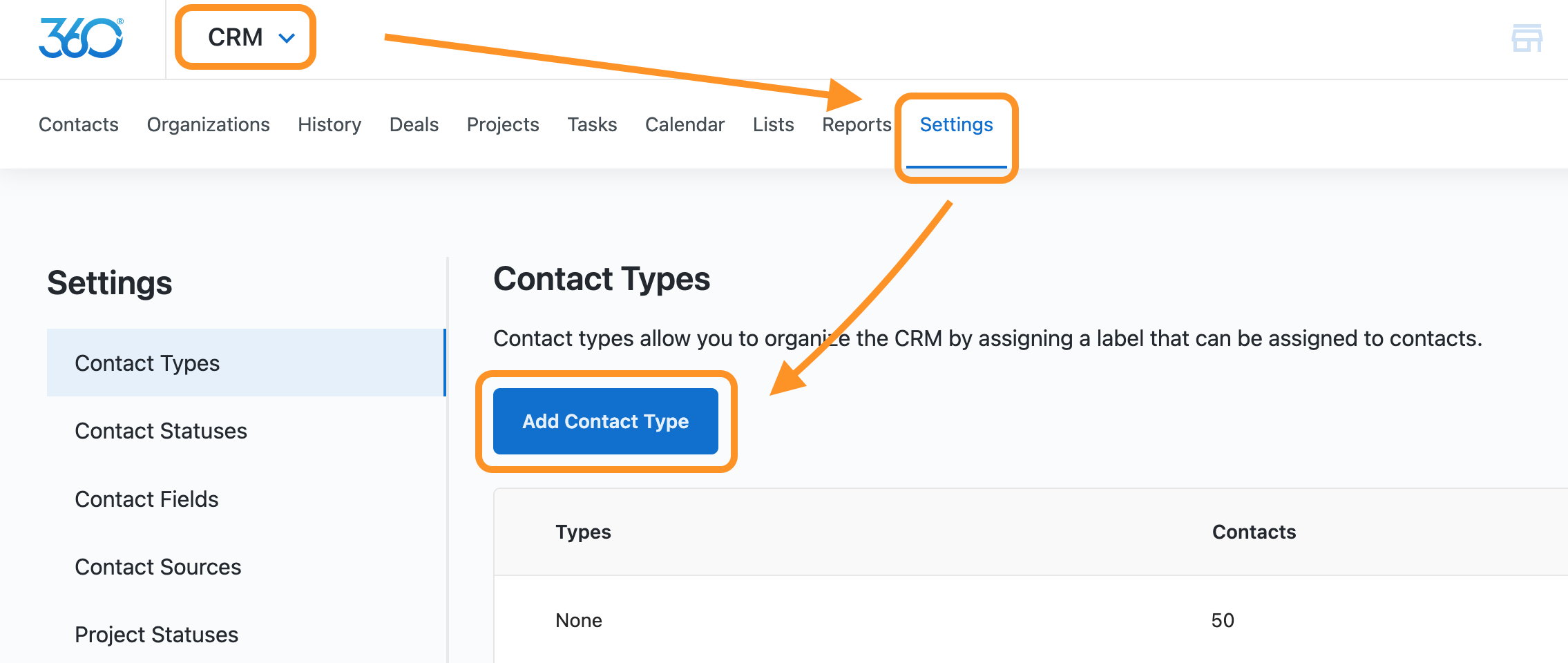View the Calendar tab
Image resolution: width=1568 pixels, height=663 pixels.
(685, 124)
